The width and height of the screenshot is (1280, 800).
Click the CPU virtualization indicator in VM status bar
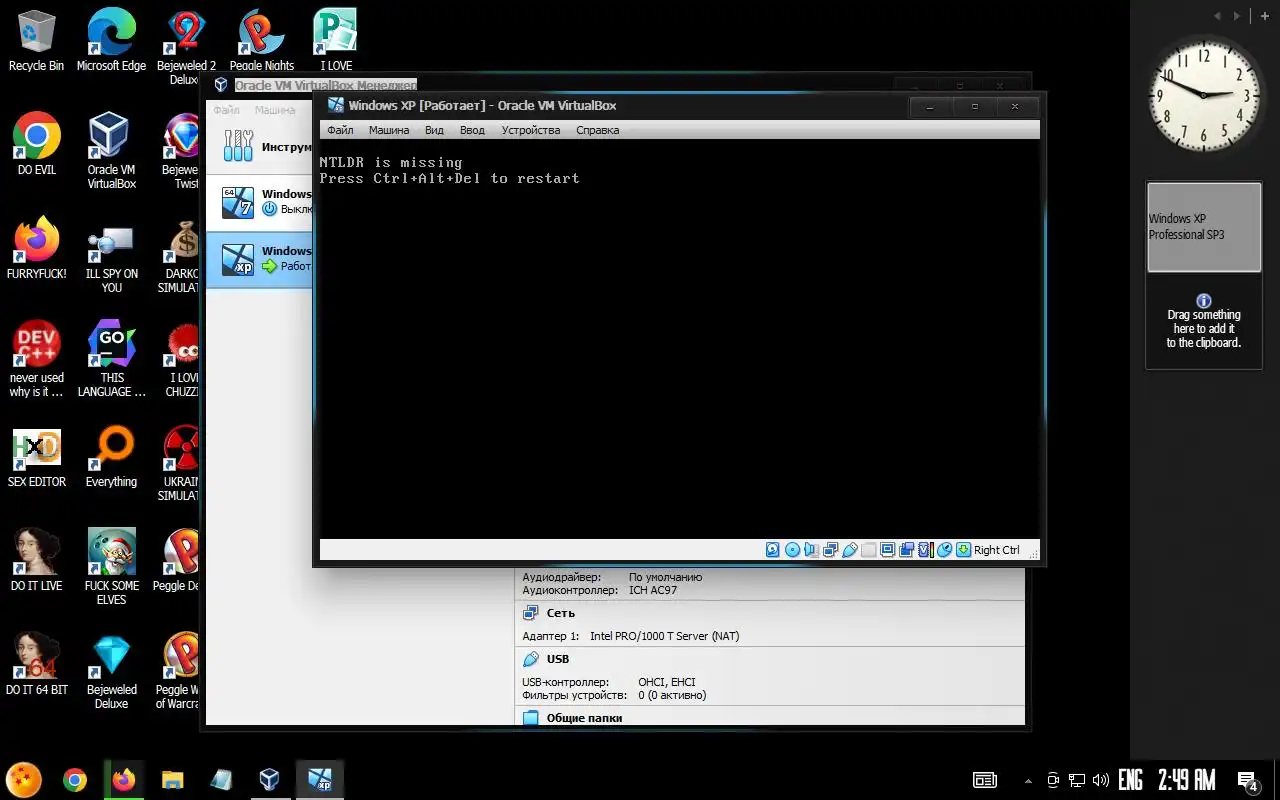click(926, 550)
